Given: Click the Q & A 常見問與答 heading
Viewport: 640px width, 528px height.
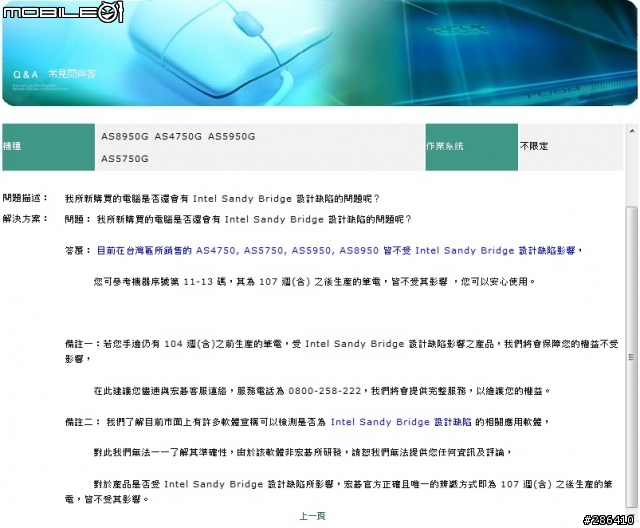Looking at the screenshot, I should point(54,74).
